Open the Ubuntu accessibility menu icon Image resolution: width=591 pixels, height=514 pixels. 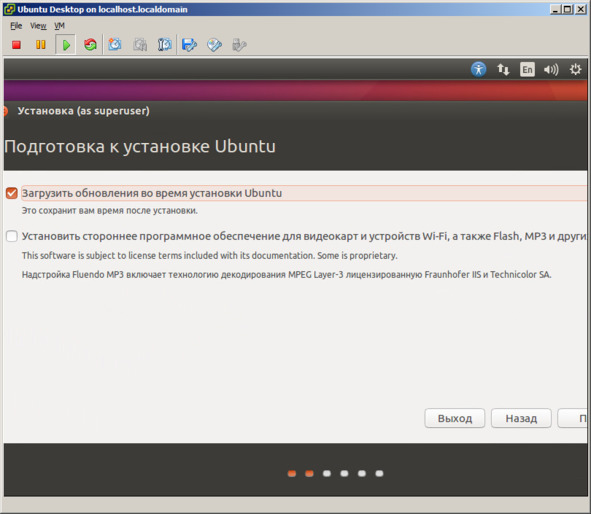pos(479,69)
